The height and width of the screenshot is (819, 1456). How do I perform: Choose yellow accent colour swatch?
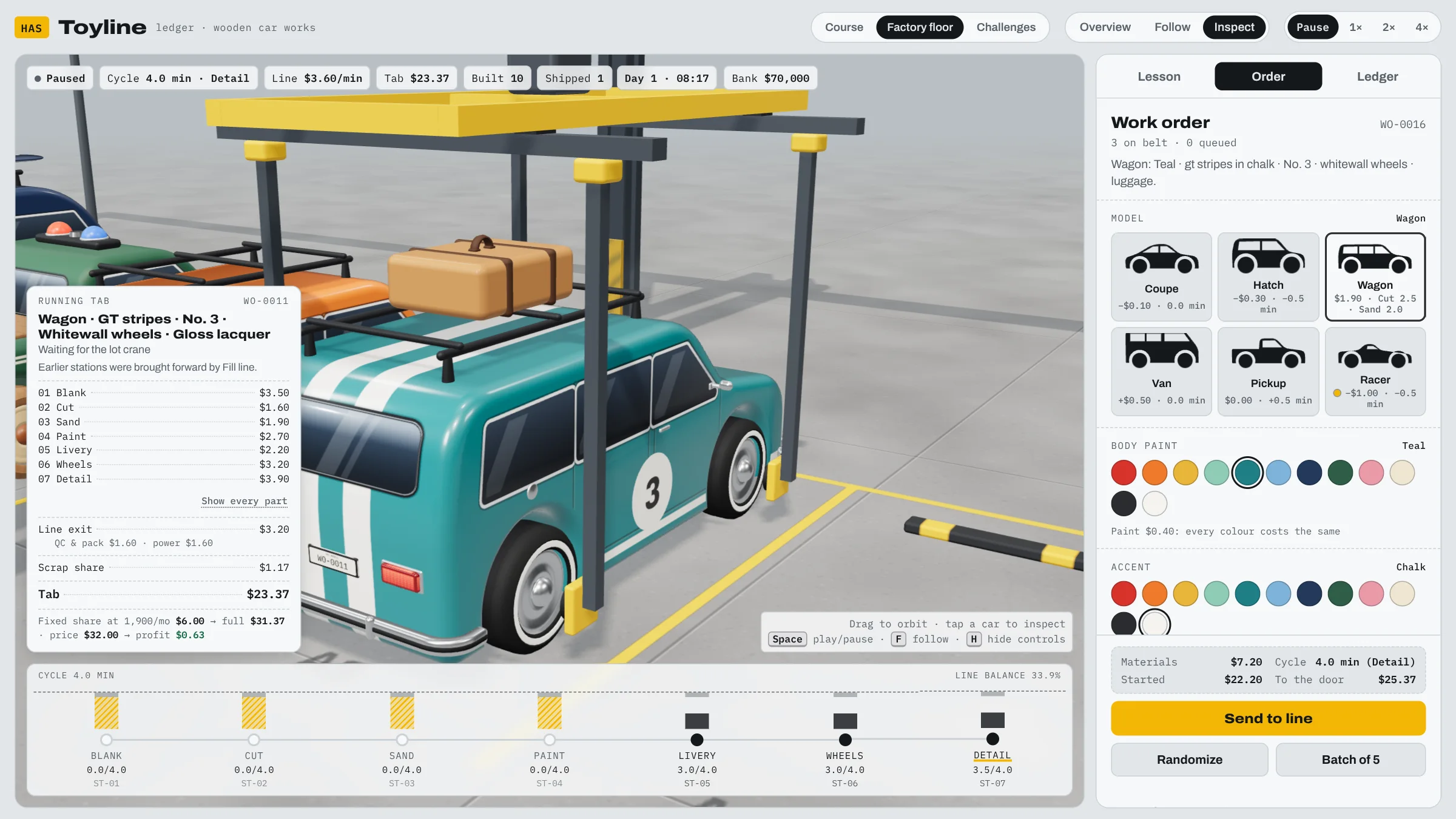coord(1185,593)
